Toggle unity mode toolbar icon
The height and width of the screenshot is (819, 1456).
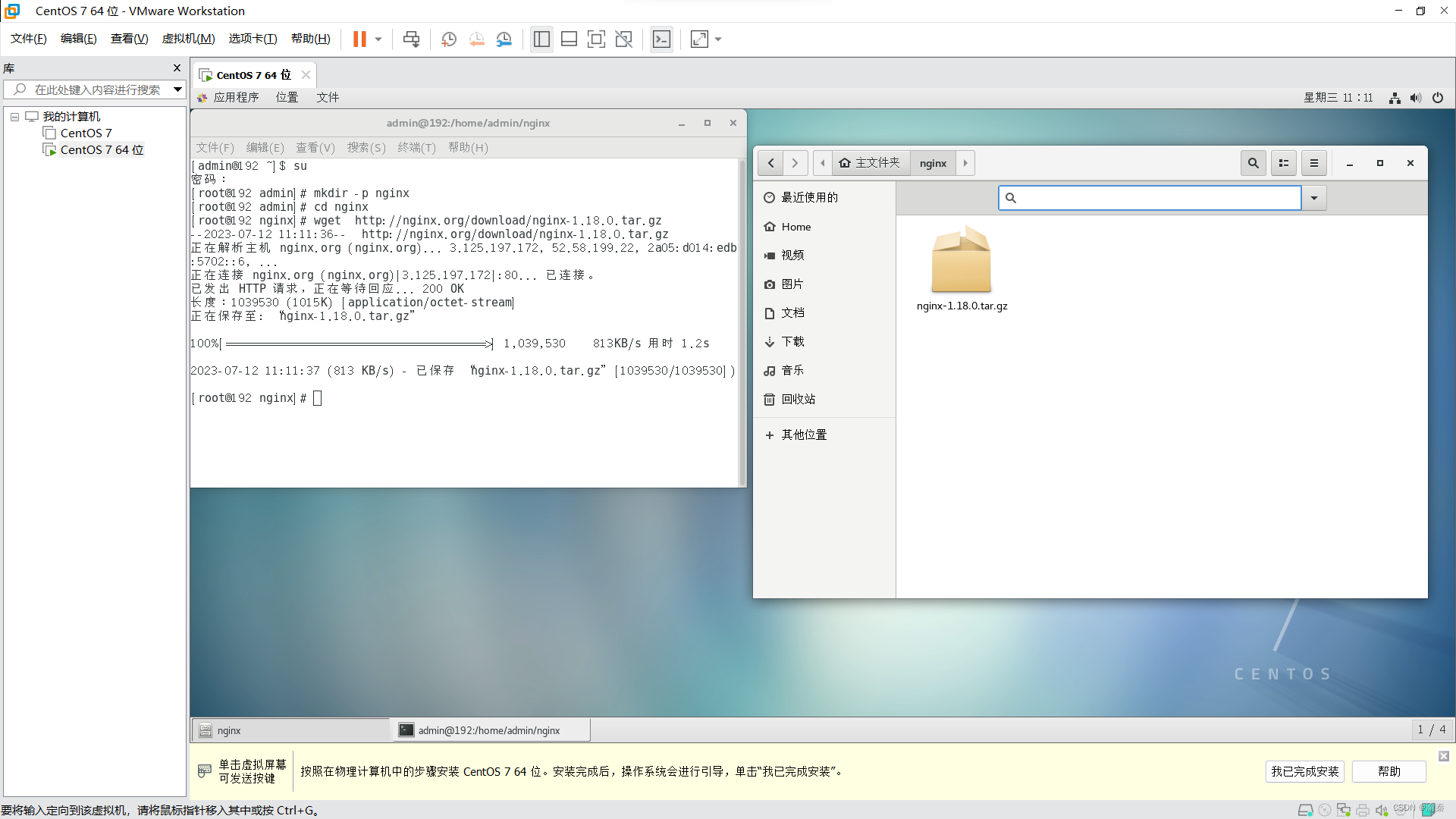(x=623, y=39)
